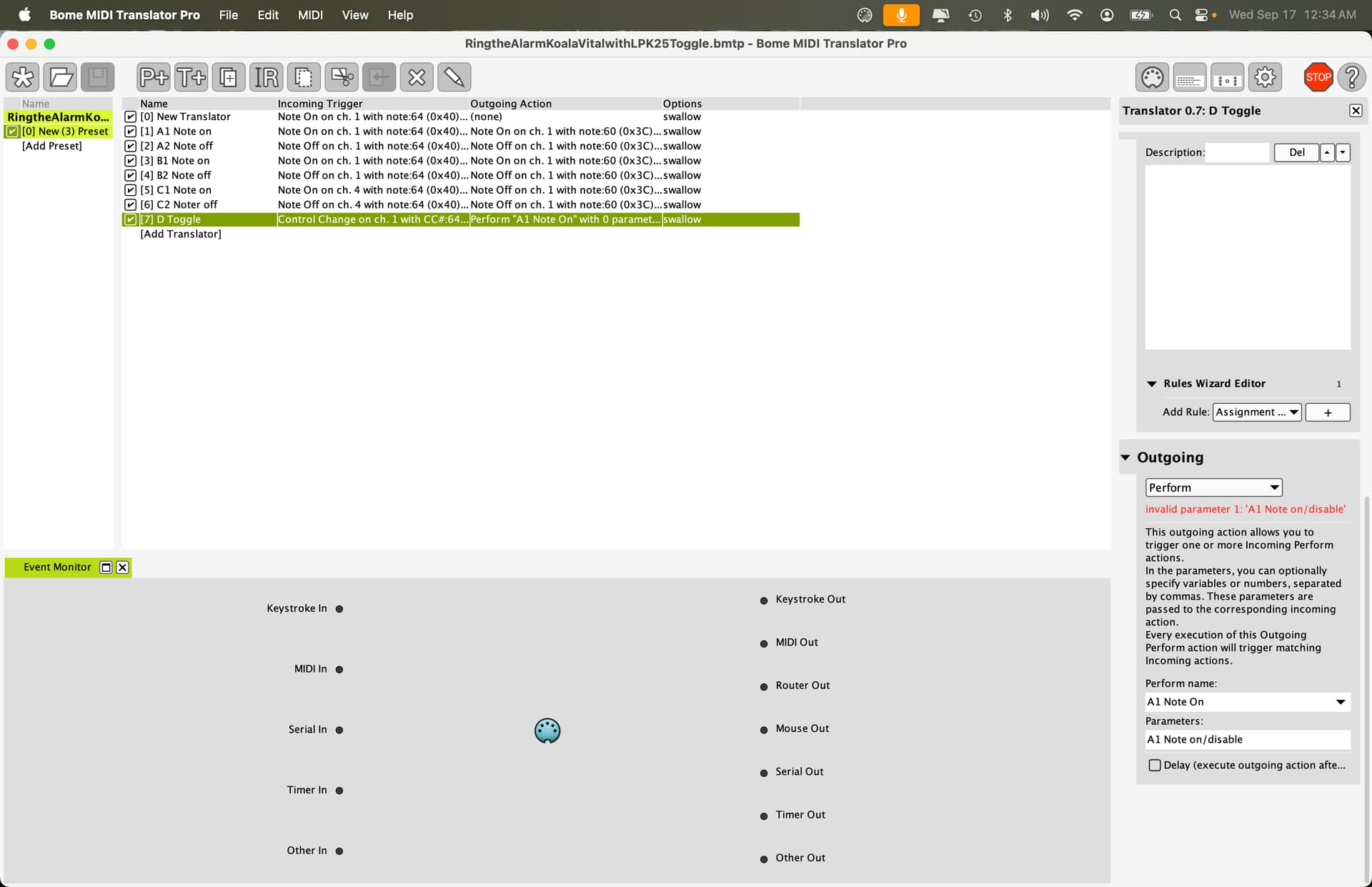Click the rule move-up arrow button
The height and width of the screenshot is (887, 1372).
point(1327,152)
